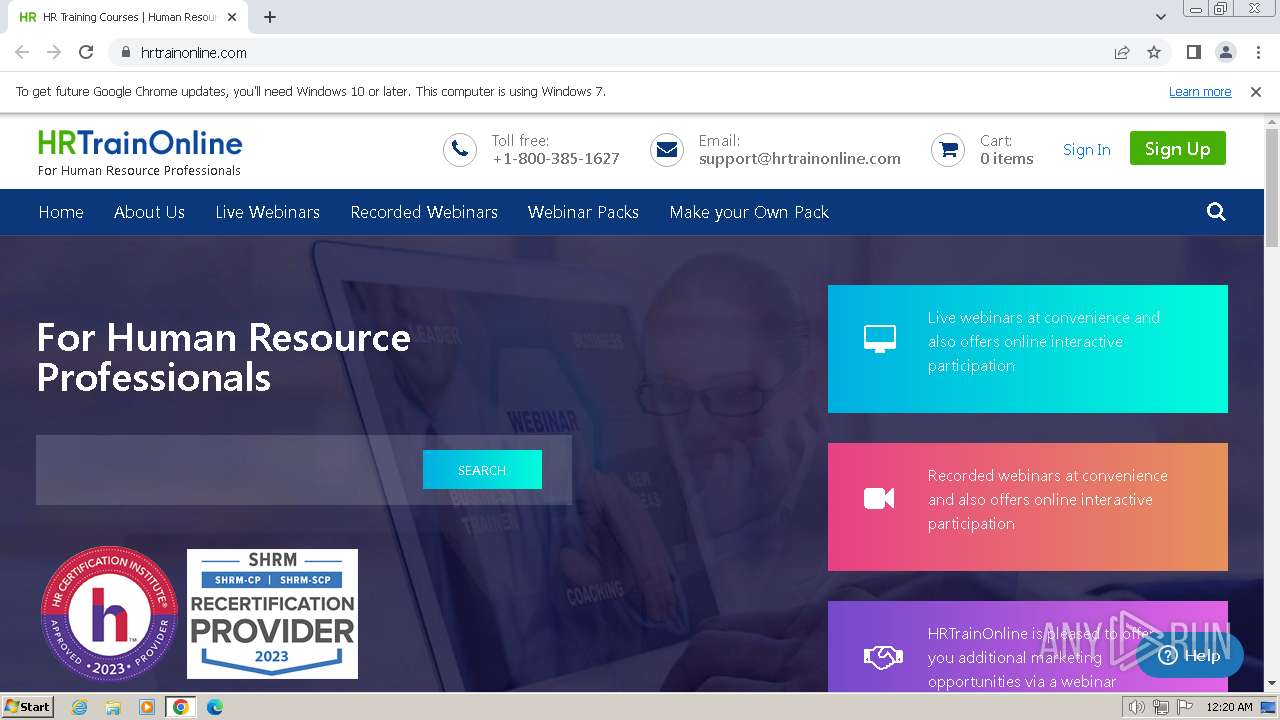Click the recorded webinars camera icon
The width and height of the screenshot is (1280, 720).
tap(879, 497)
